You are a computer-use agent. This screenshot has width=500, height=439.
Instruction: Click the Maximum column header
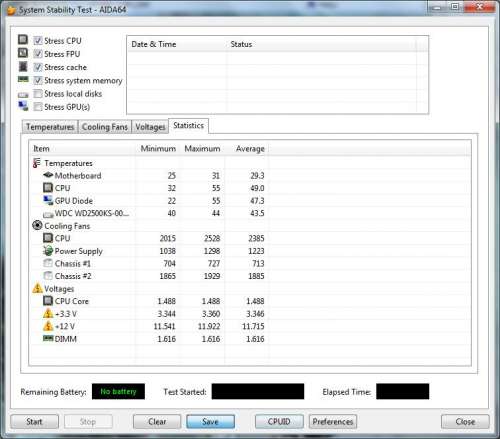click(x=202, y=149)
